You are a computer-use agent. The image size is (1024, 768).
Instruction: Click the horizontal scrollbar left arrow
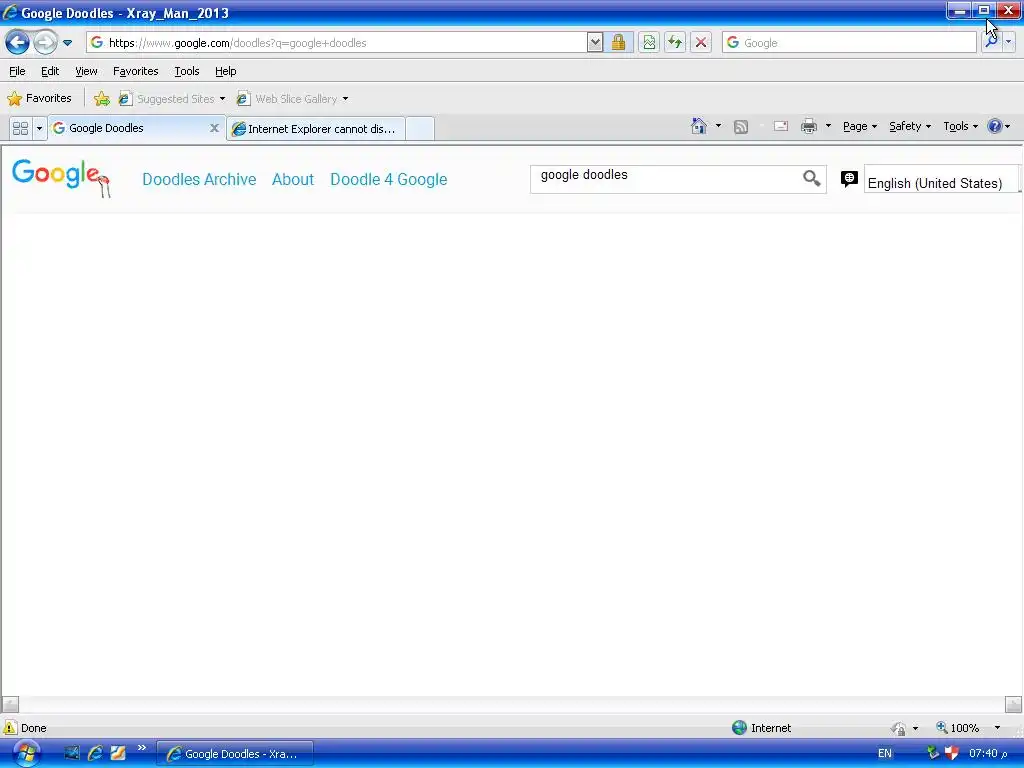[x=10, y=705]
